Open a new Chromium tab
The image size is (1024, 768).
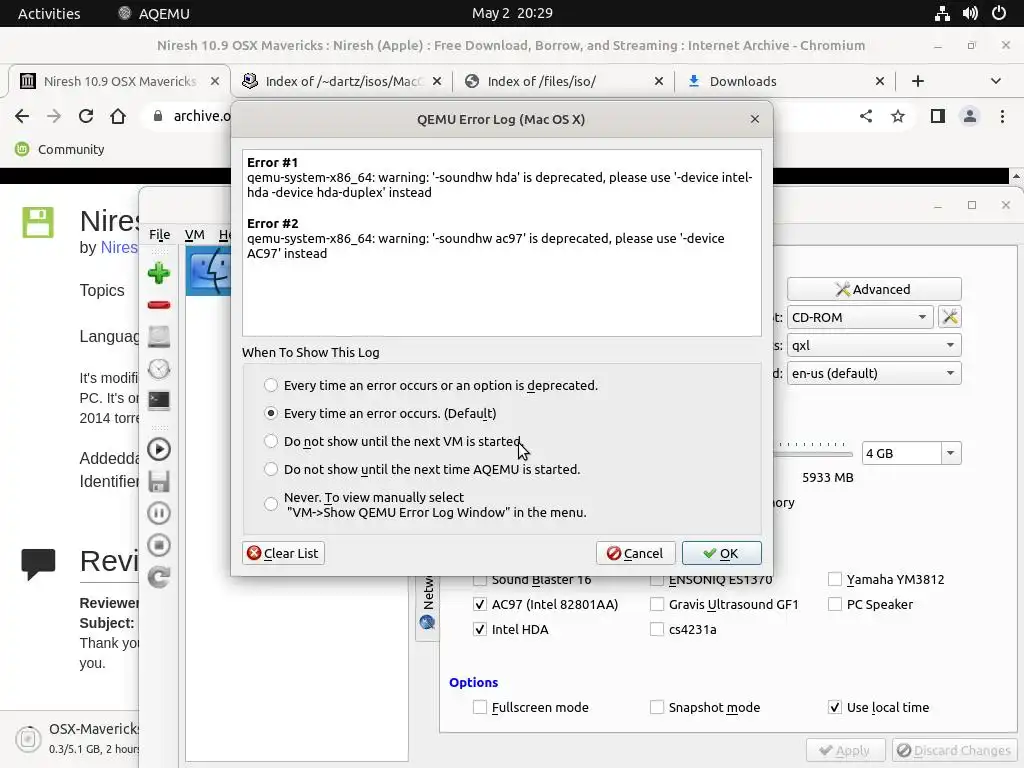(x=918, y=81)
